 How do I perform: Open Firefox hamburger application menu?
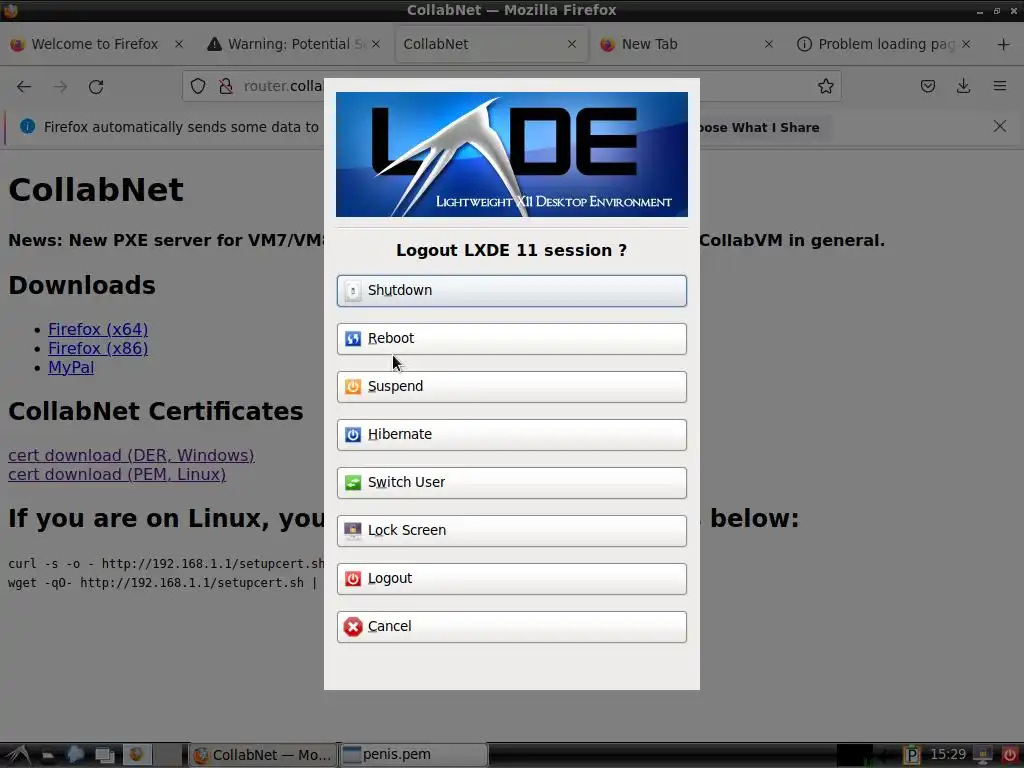(999, 86)
